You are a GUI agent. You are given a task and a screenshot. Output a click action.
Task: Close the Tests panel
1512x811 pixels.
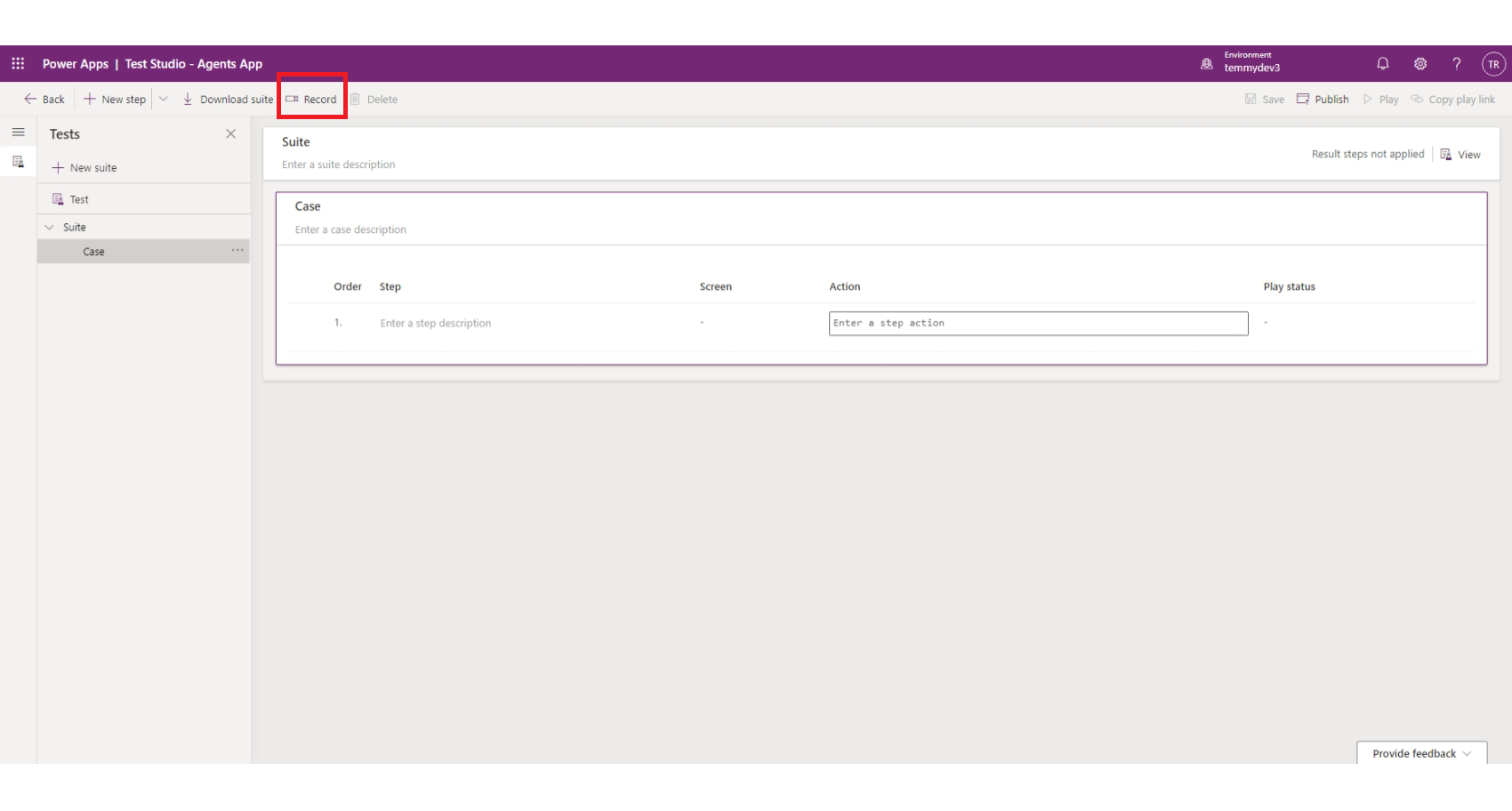[x=231, y=133]
